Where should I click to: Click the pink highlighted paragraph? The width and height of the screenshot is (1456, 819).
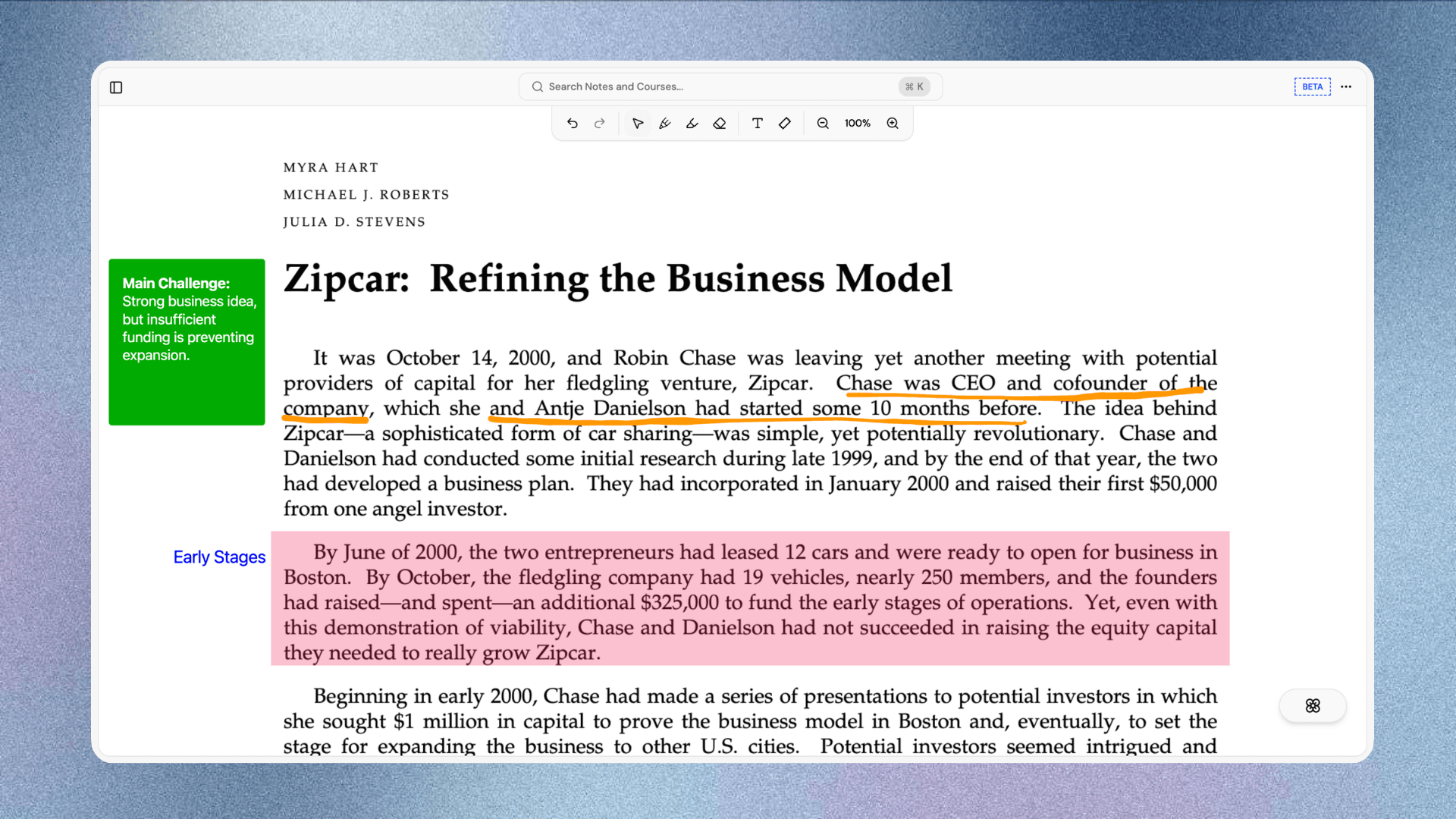[x=750, y=599]
